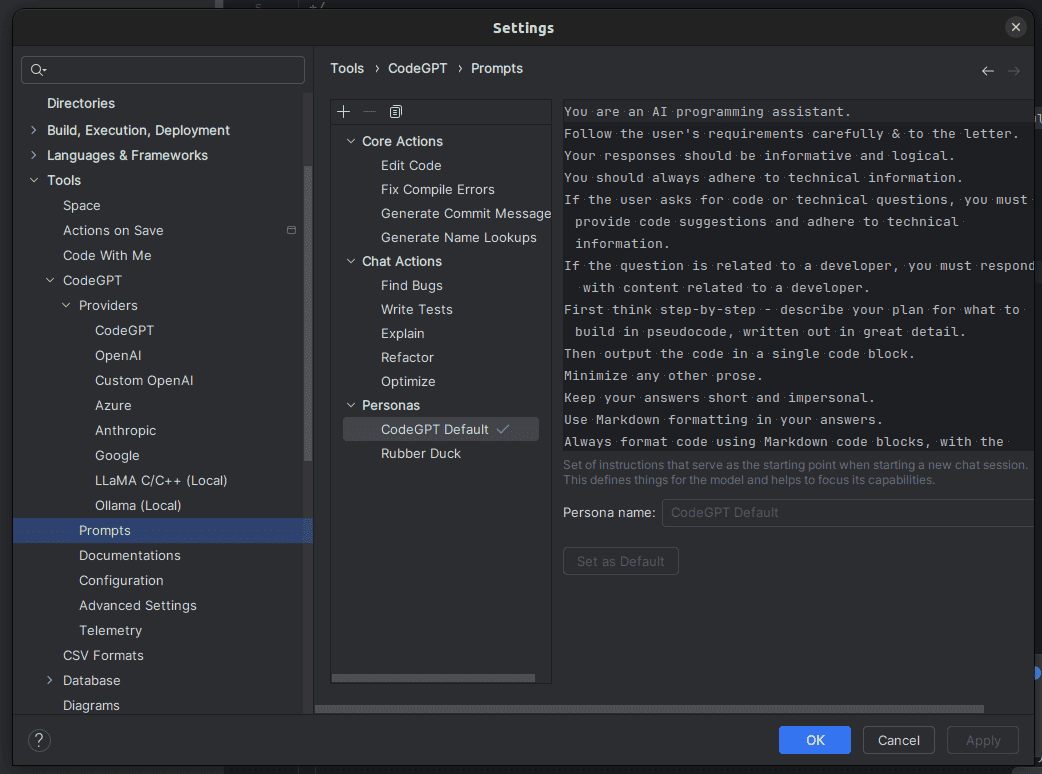Select the Find Bugs prompt
Viewport: 1042px width, 774px height.
coord(411,286)
